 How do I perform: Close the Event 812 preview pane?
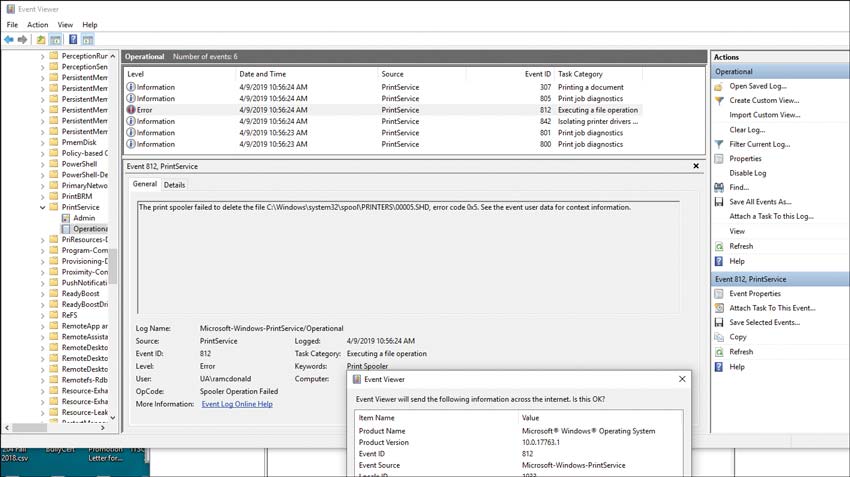[696, 166]
